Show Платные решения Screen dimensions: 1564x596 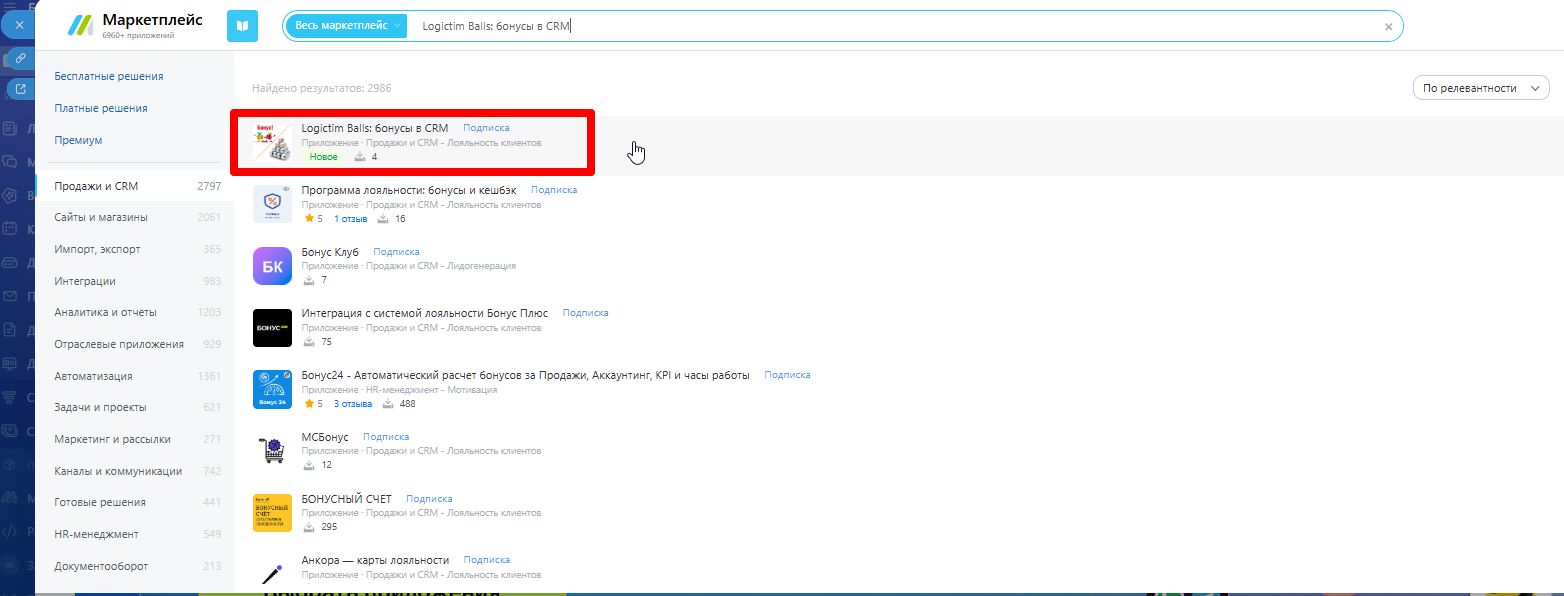click(x=101, y=108)
